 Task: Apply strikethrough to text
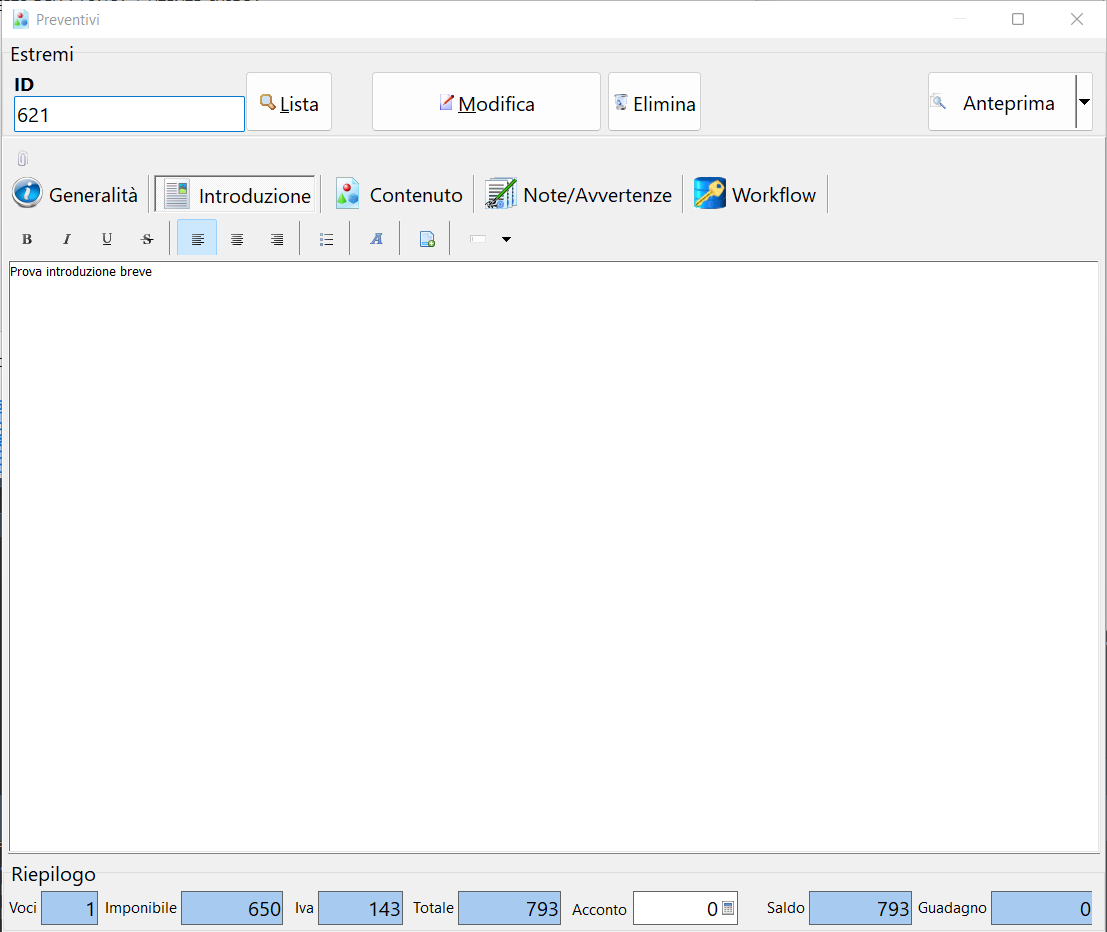click(x=147, y=239)
